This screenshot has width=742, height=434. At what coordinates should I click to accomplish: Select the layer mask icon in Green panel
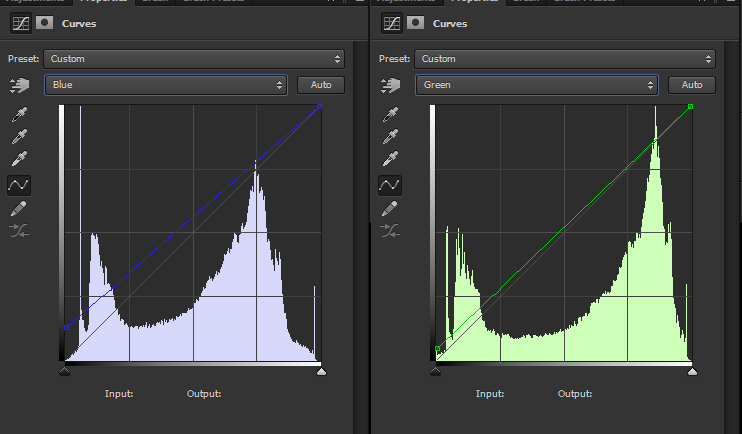(415, 23)
